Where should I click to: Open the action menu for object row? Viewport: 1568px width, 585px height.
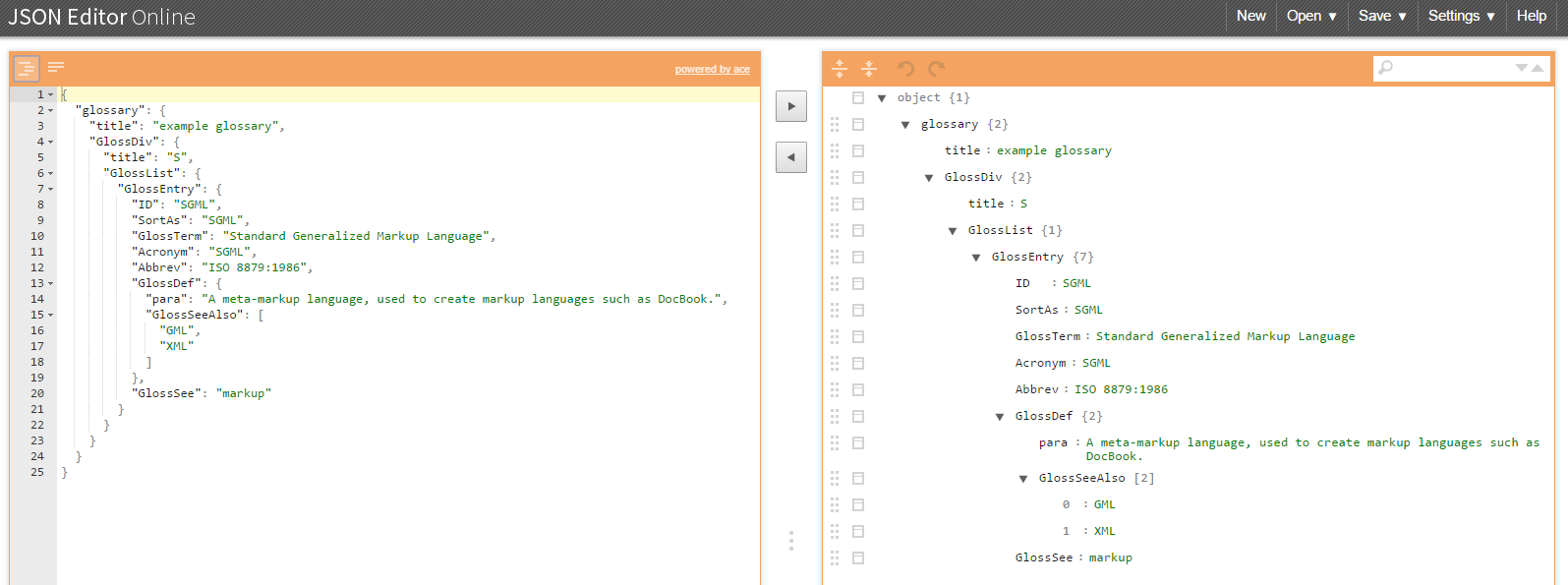[x=858, y=98]
